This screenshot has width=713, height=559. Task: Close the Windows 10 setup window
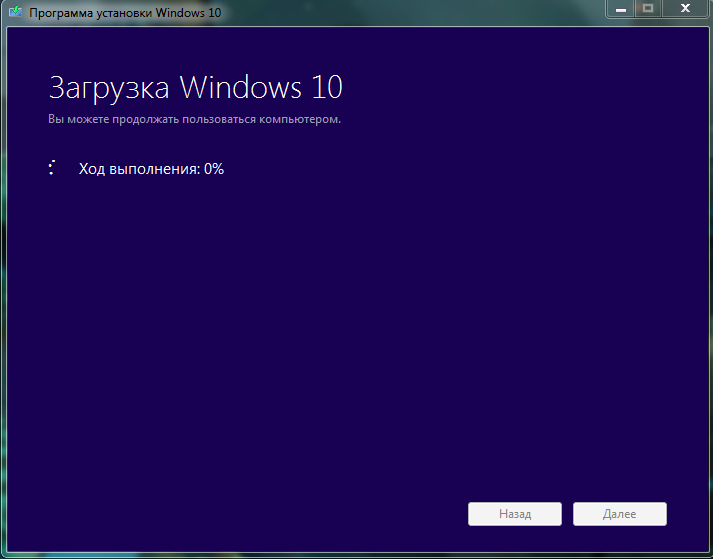pos(685,8)
